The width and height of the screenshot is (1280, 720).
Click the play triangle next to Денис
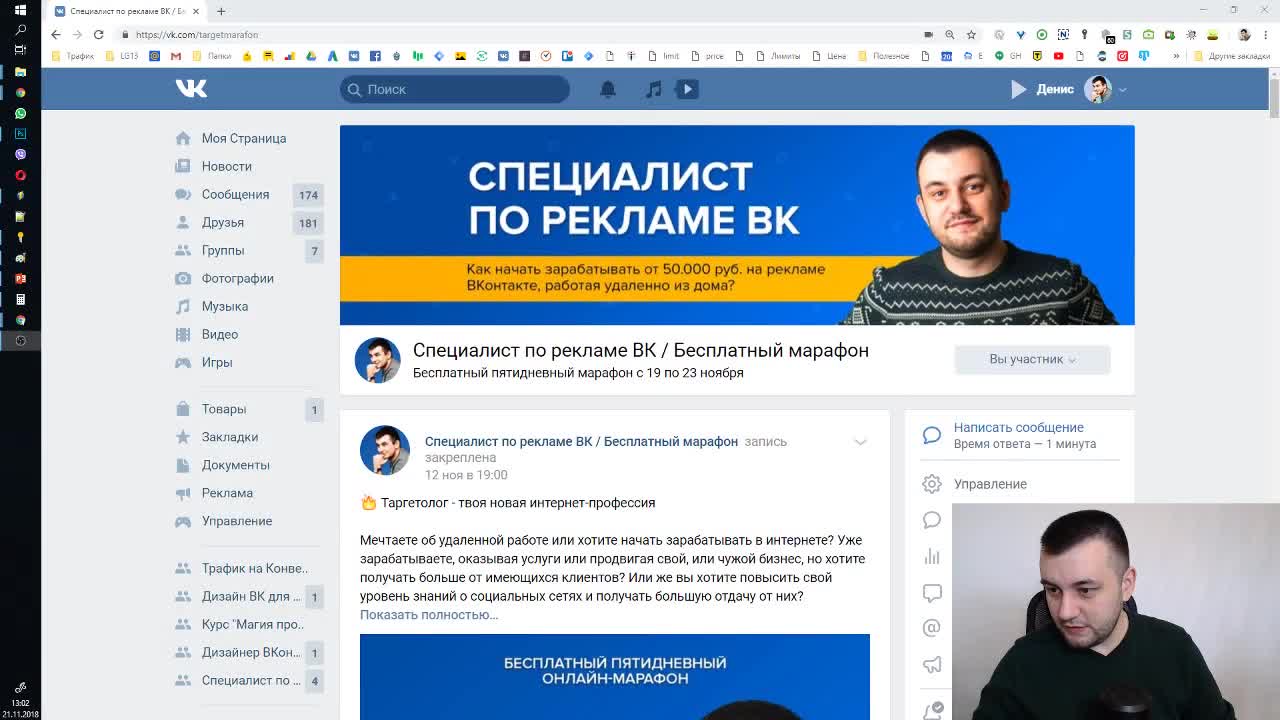click(x=1018, y=89)
